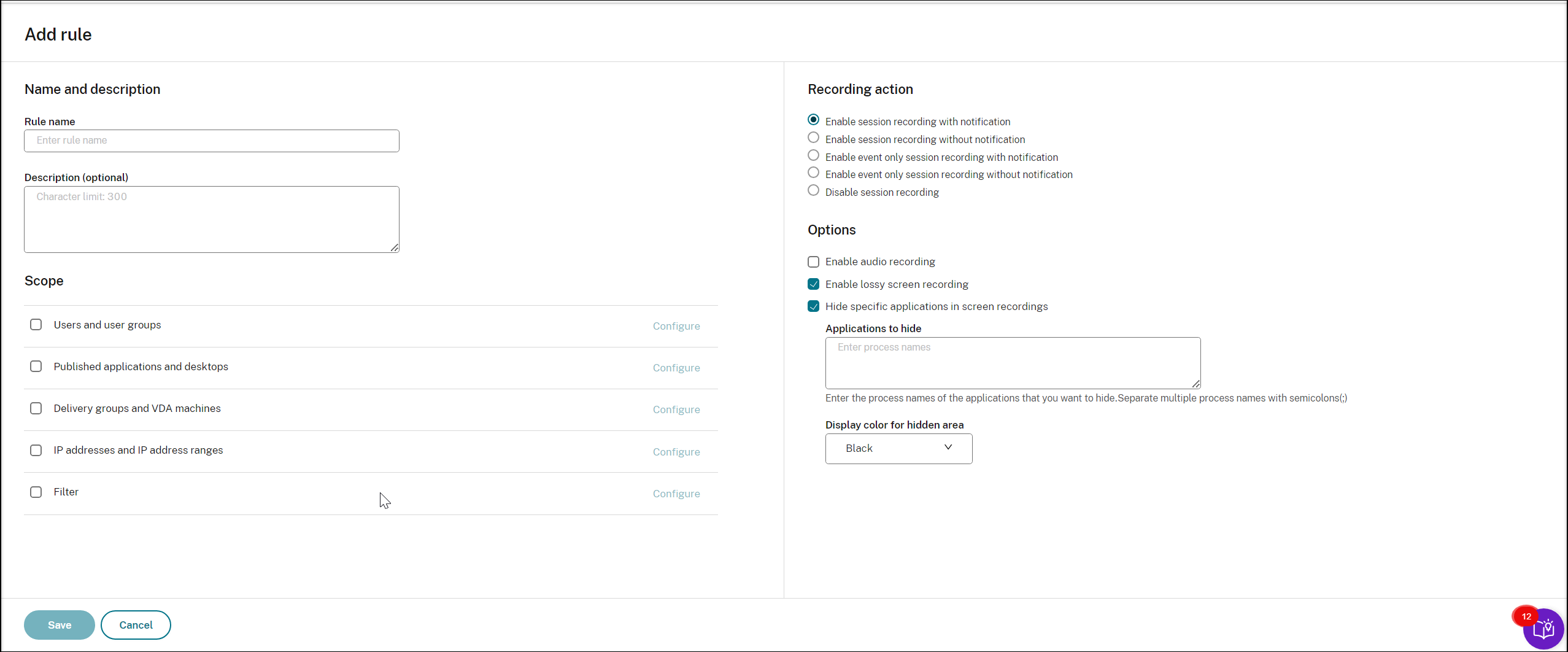Select event only recording without notification

813,173
